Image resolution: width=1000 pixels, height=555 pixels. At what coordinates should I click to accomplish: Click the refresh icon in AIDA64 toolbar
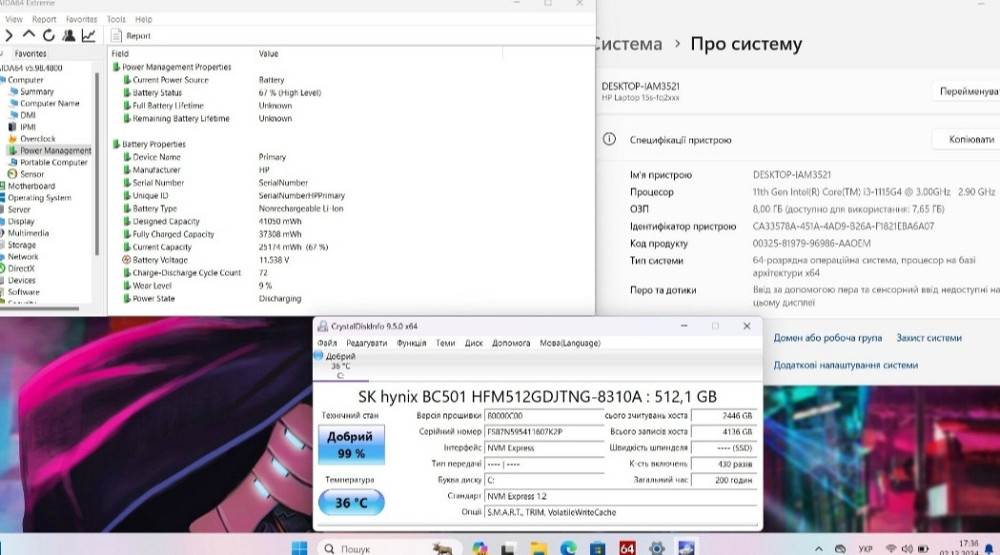pos(48,36)
